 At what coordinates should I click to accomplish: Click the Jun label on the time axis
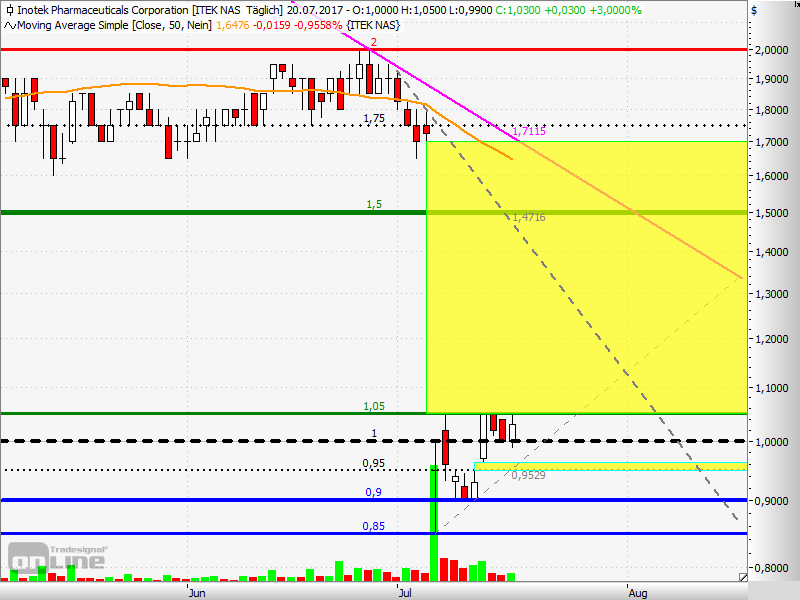pyautogui.click(x=196, y=592)
